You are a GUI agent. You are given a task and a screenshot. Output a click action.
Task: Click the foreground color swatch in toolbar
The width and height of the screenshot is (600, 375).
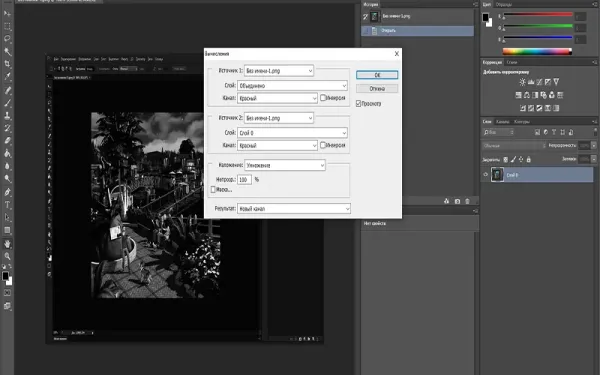(x=5, y=276)
